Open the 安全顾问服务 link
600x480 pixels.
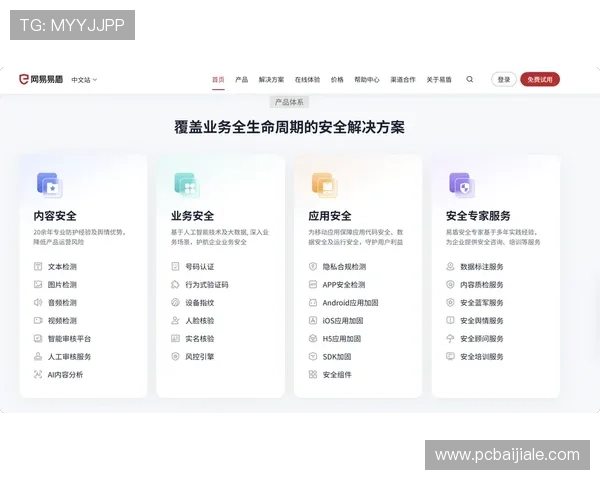click(x=482, y=339)
